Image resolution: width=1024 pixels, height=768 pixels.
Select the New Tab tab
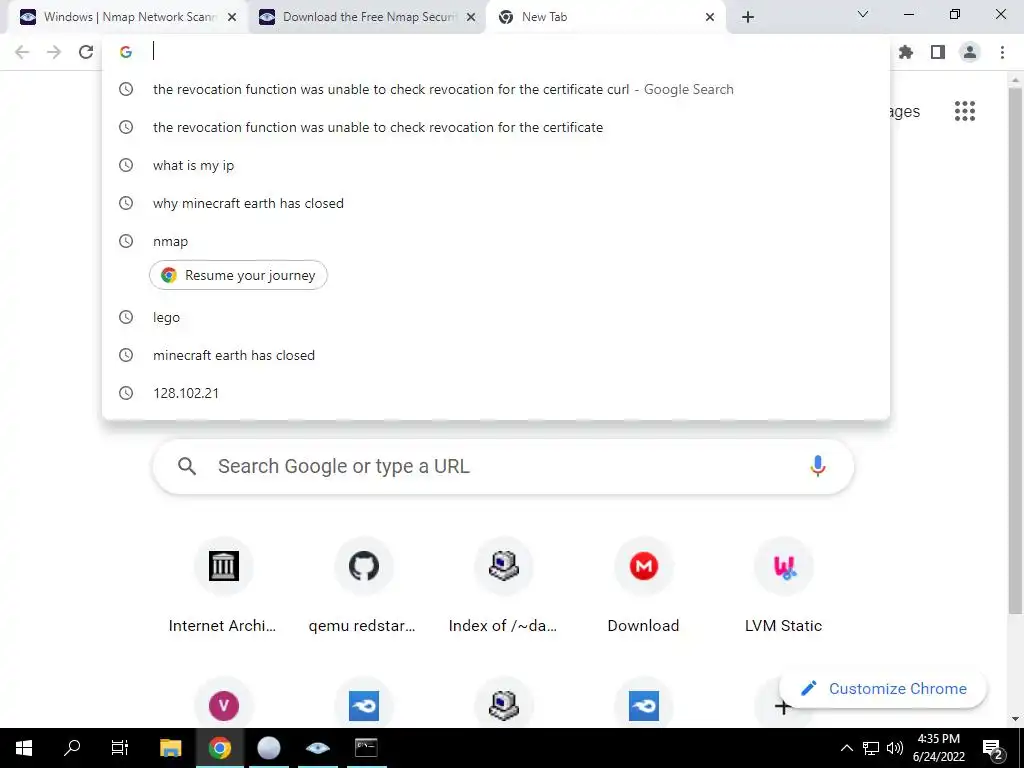(x=606, y=17)
